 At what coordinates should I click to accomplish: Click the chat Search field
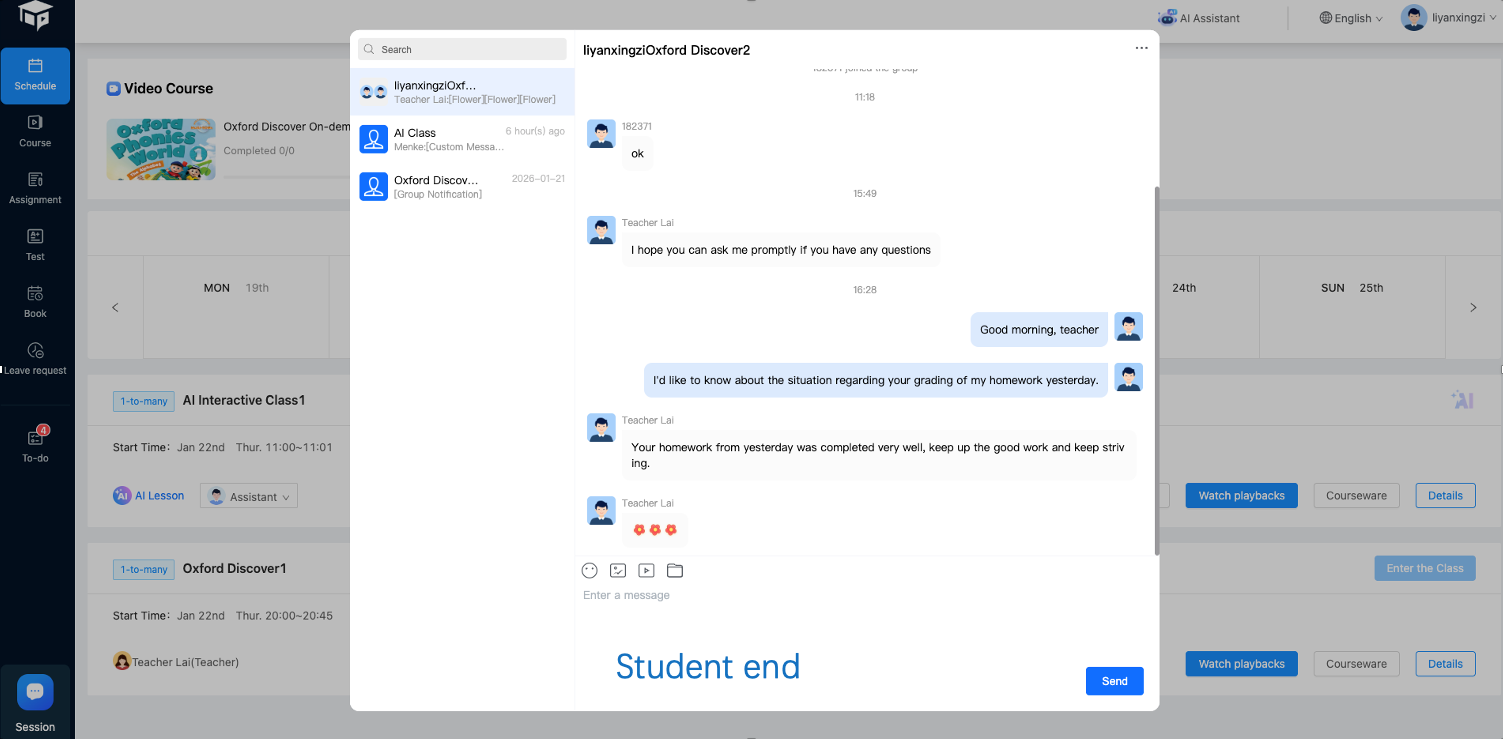click(463, 49)
